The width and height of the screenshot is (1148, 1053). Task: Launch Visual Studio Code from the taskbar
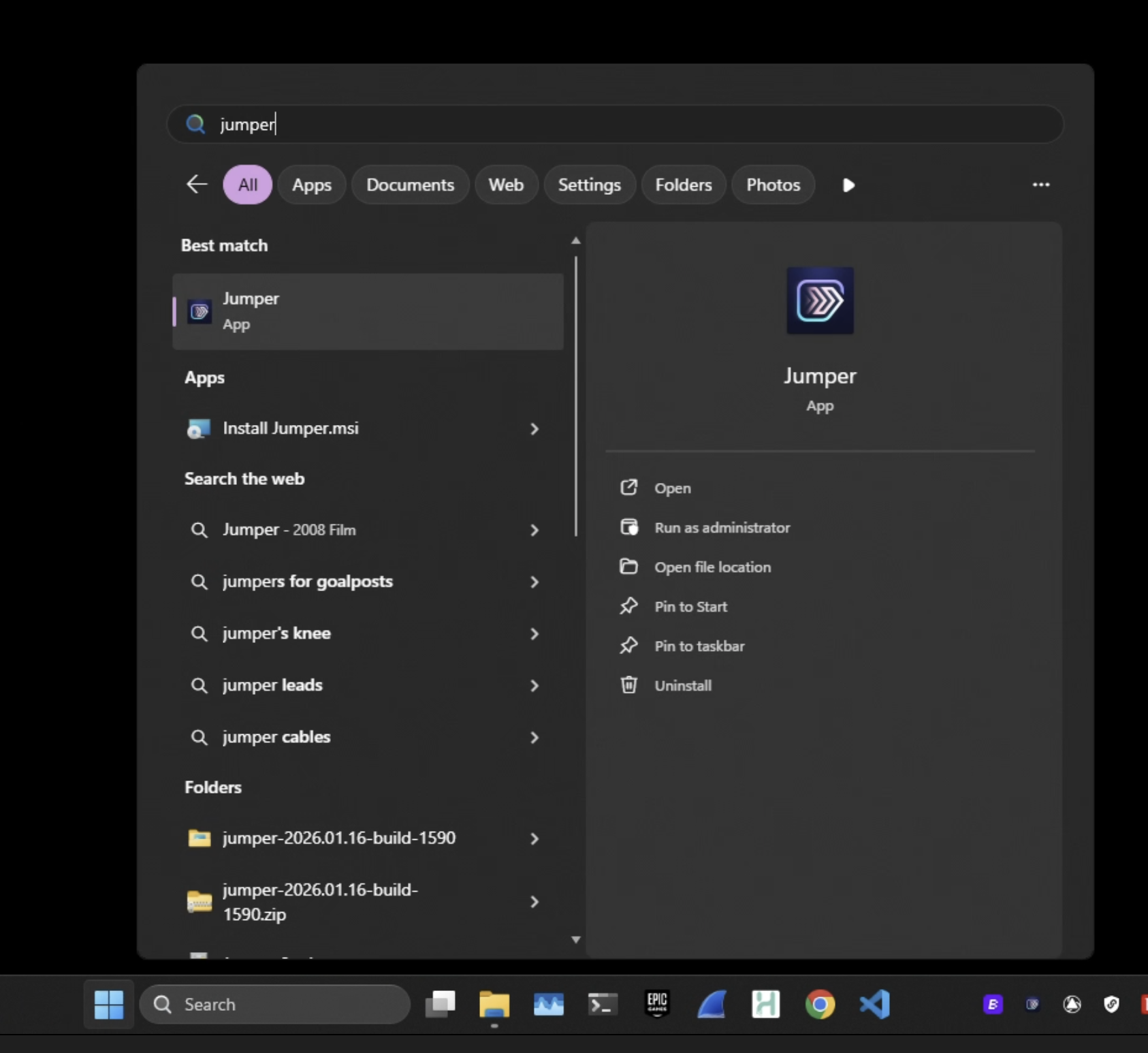click(x=874, y=1004)
